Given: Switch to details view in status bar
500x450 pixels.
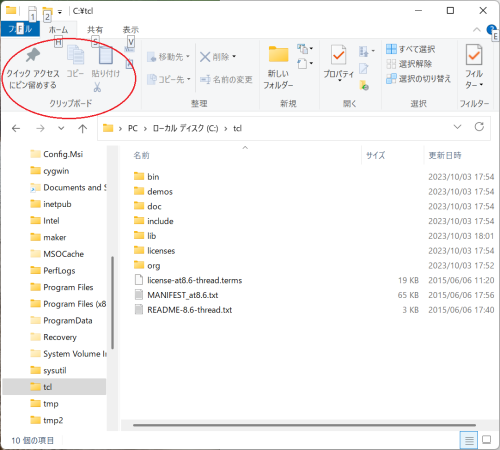Looking at the screenshot, I should pos(469,440).
